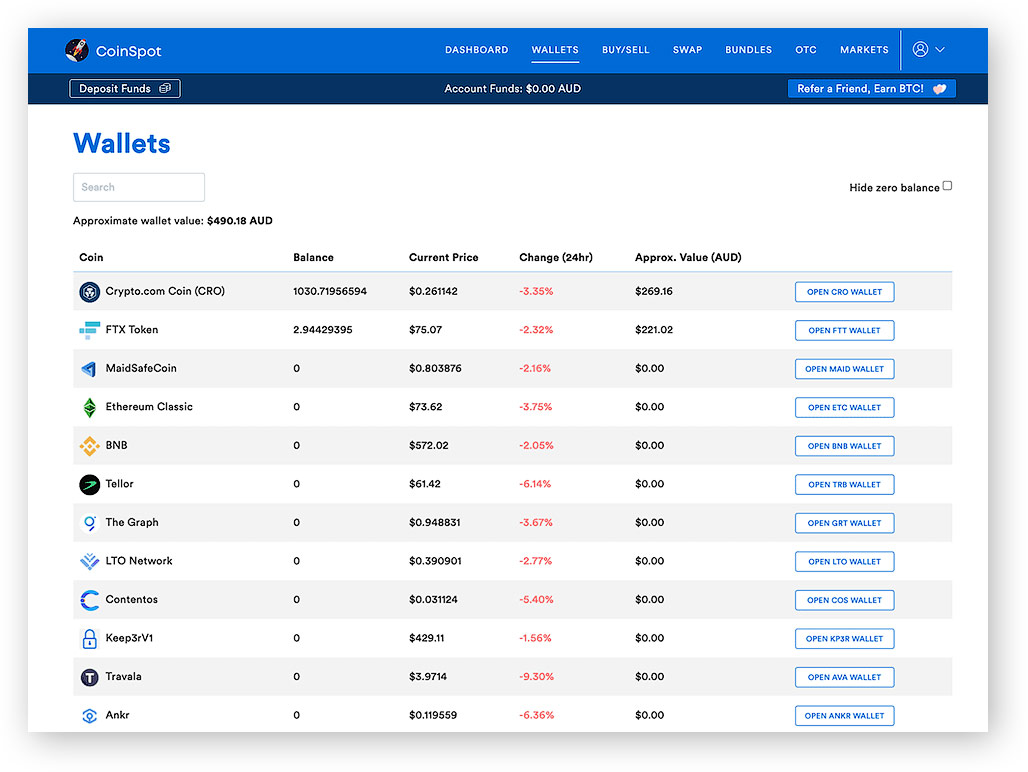1028x772 pixels.
Task: Click The Graph coin icon
Action: click(89, 523)
